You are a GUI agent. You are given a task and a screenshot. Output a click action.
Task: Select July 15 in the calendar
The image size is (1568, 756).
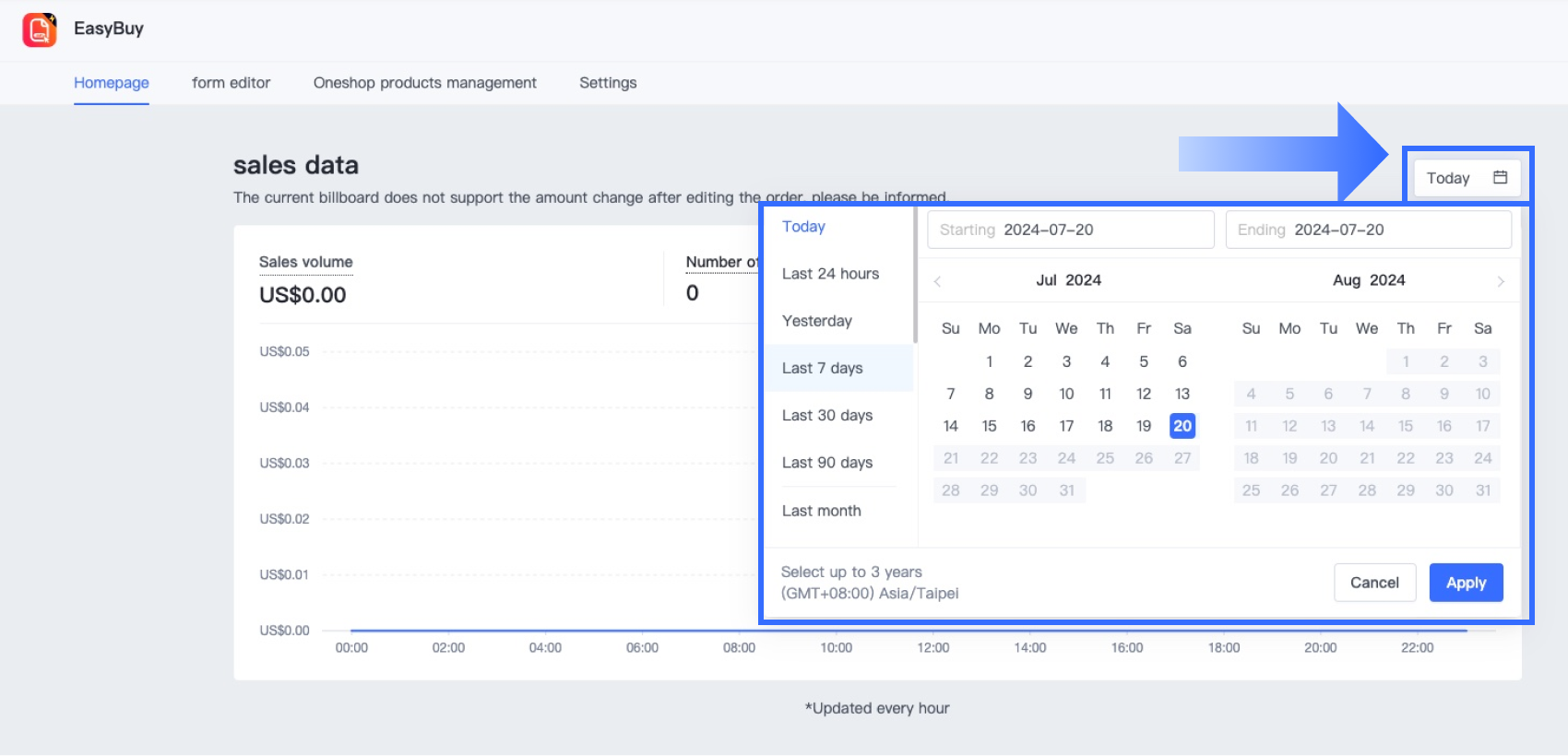989,426
